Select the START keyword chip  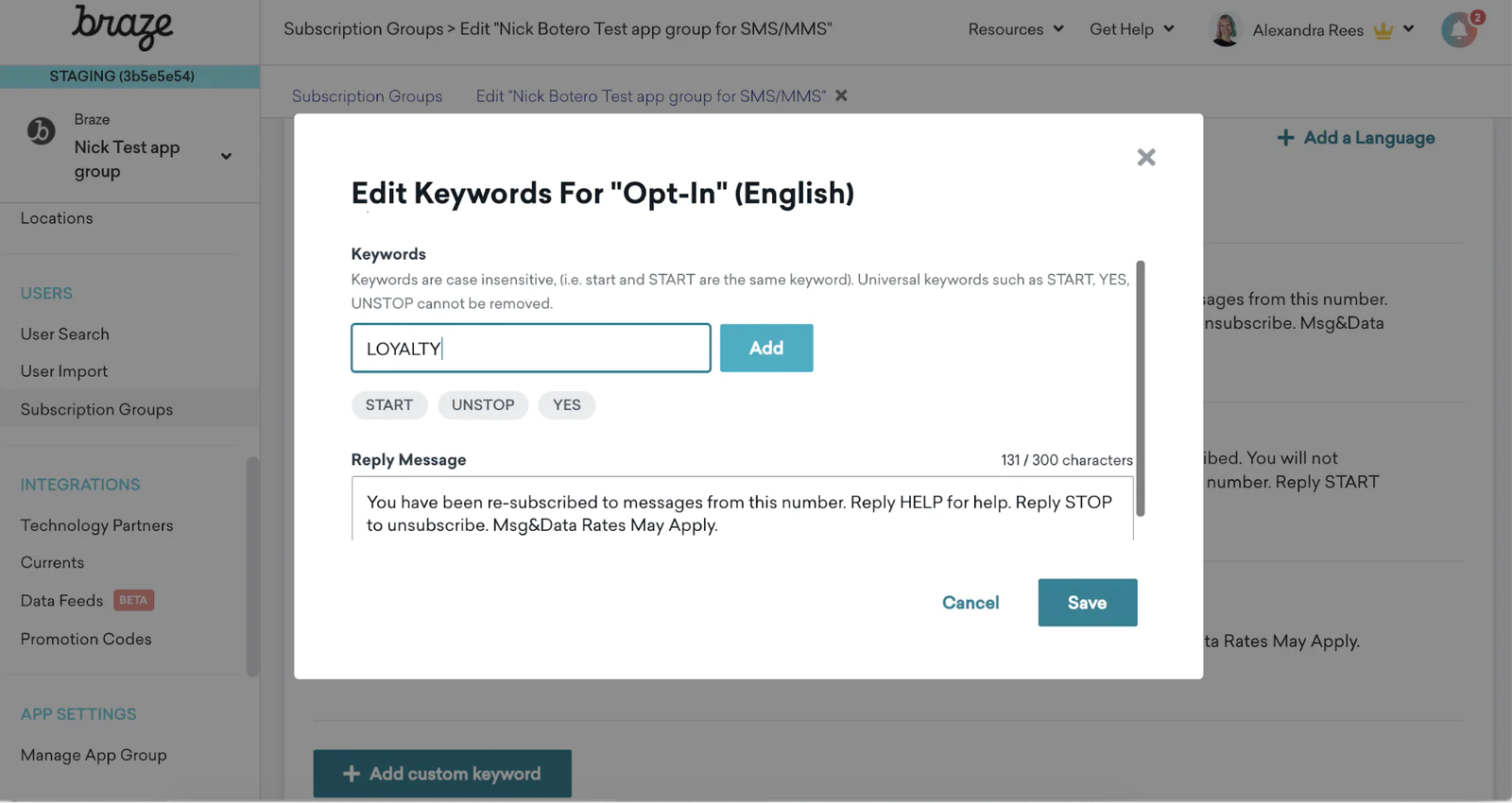point(389,405)
